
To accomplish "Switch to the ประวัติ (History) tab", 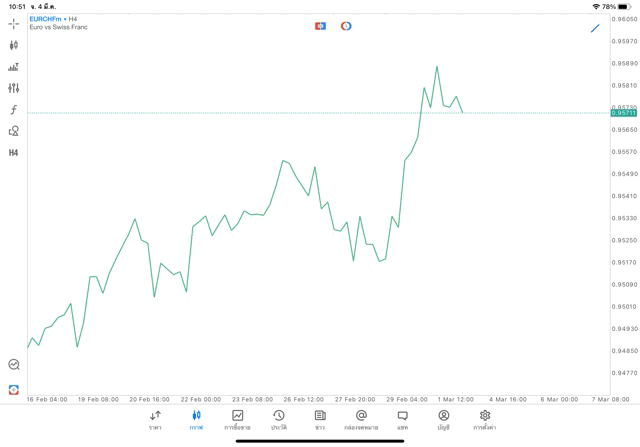I will pyautogui.click(x=279, y=420).
